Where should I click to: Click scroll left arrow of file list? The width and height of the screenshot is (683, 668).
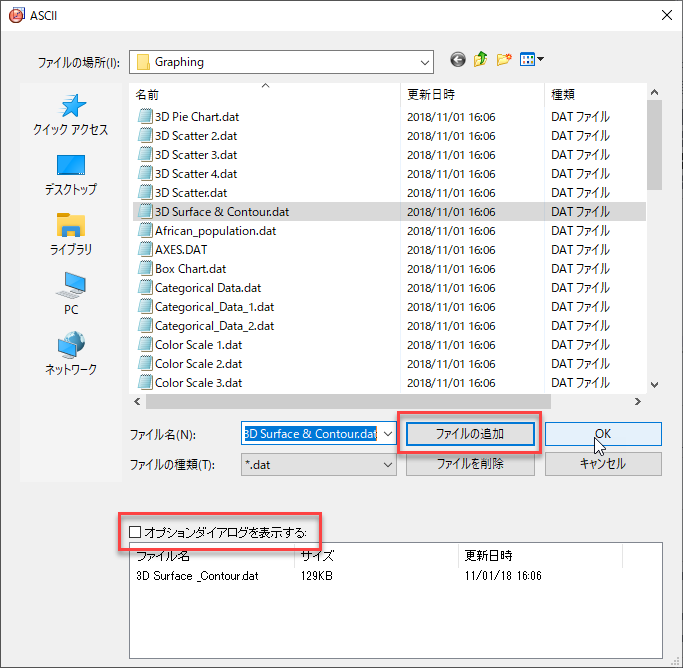point(138,401)
